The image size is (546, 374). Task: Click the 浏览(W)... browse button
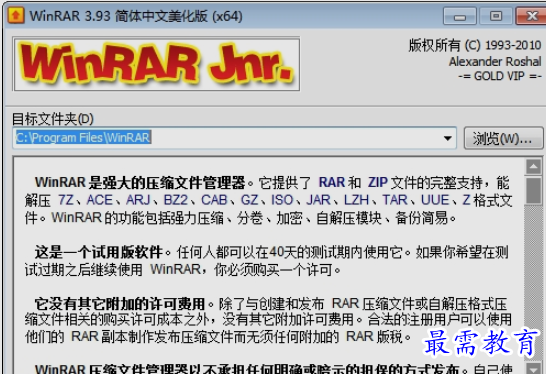[x=503, y=138]
